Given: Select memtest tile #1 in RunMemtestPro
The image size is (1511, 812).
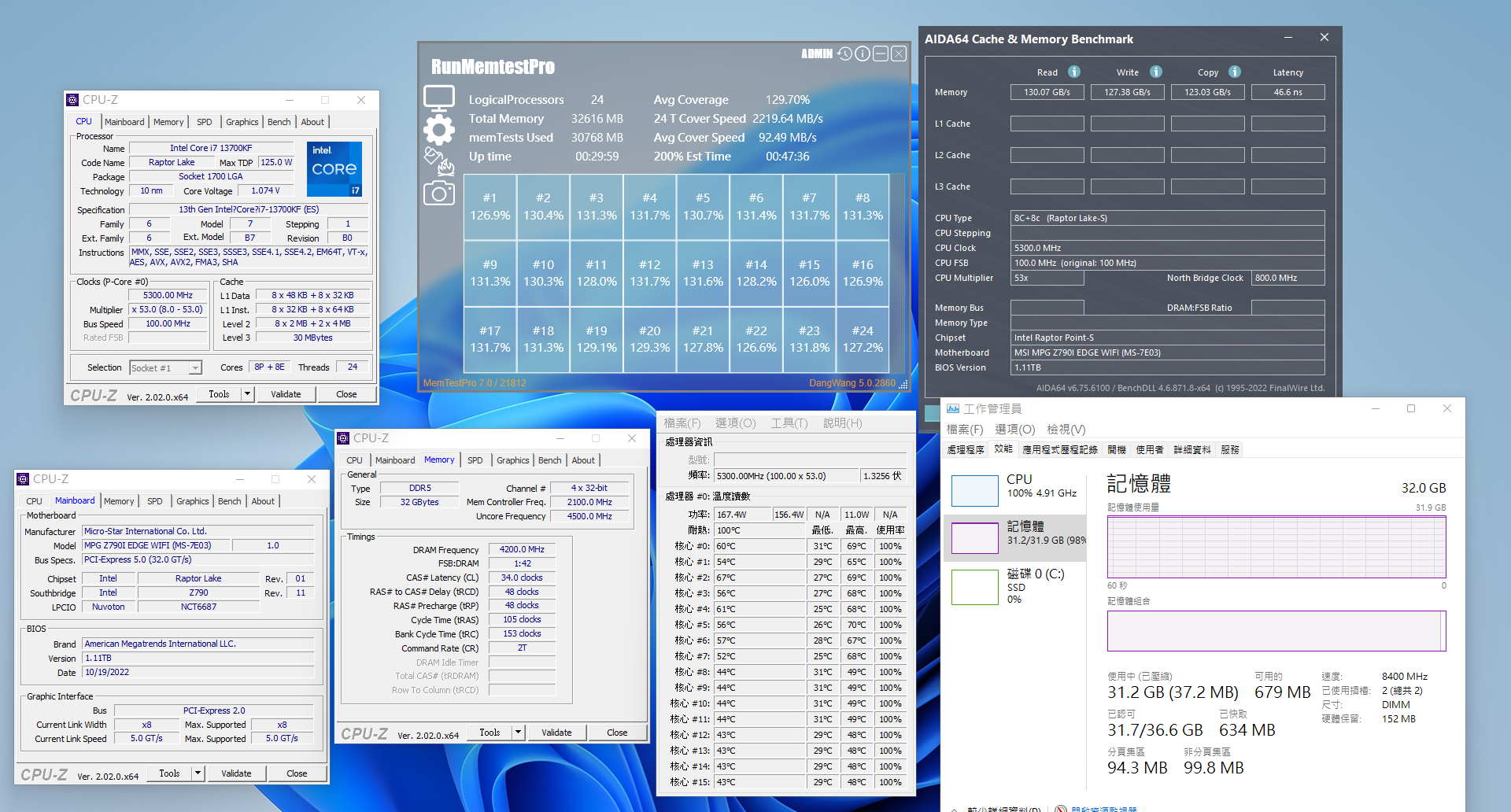Looking at the screenshot, I should pos(490,207).
